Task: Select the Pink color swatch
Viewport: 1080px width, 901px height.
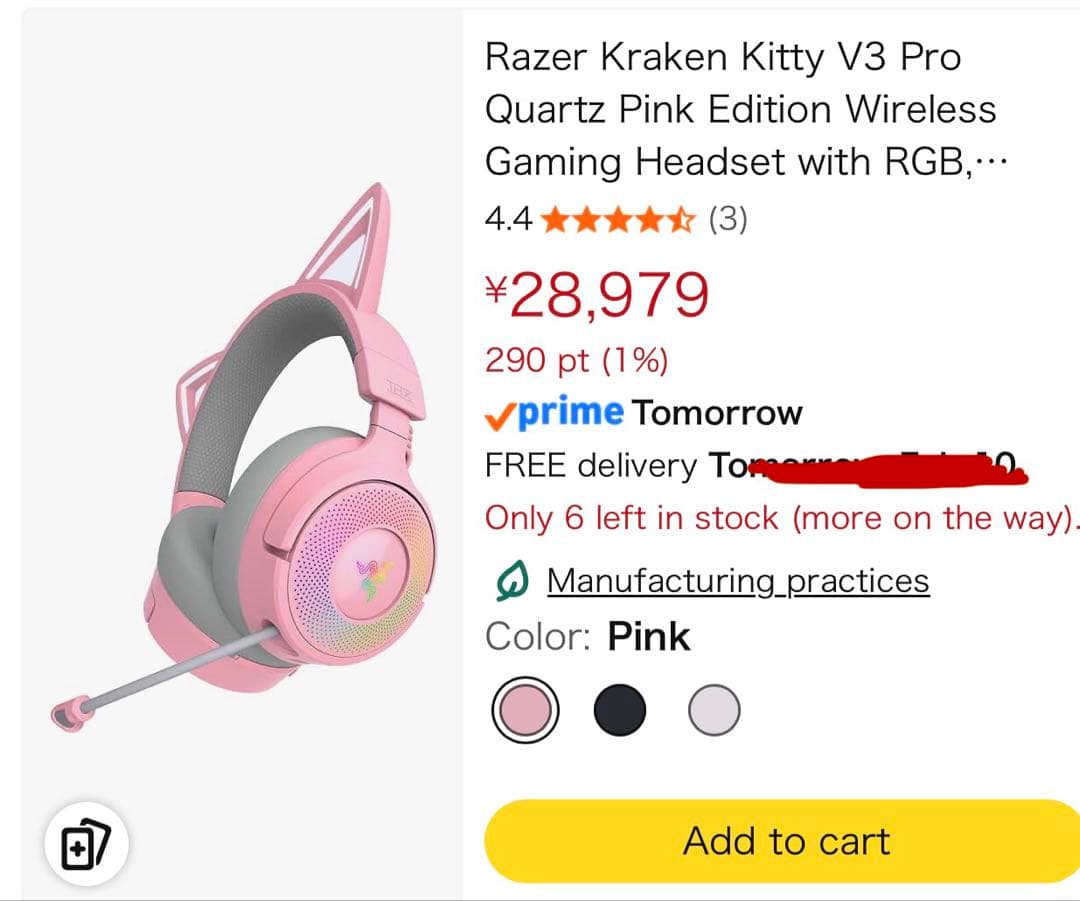Action: click(x=527, y=709)
